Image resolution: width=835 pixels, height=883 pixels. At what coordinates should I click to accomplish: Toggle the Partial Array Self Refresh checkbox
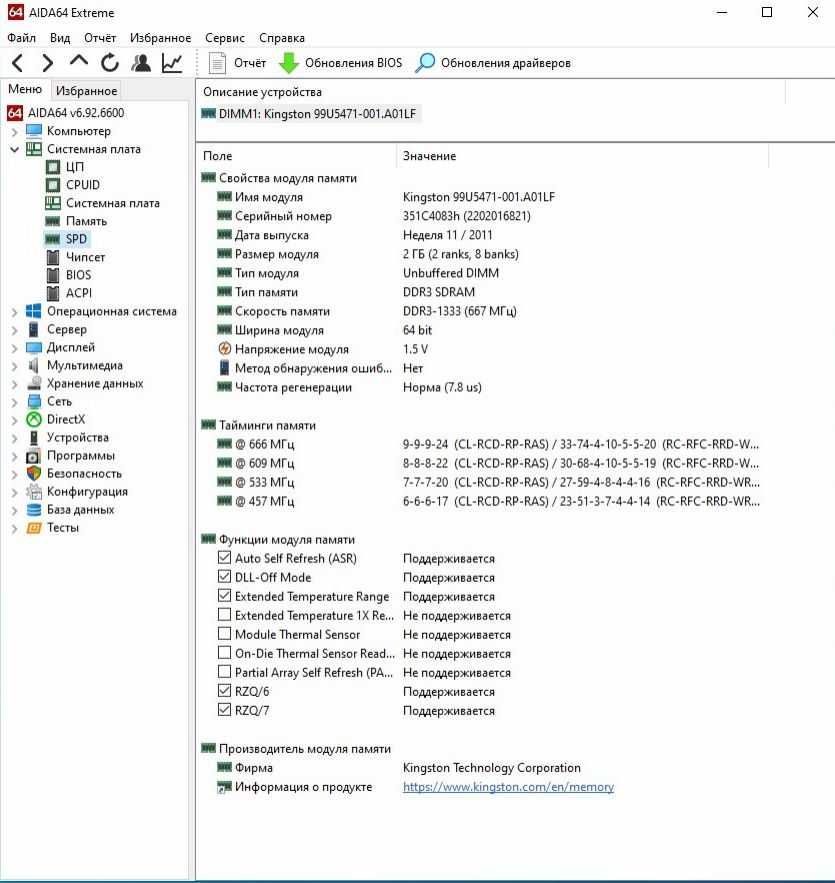pyautogui.click(x=224, y=672)
